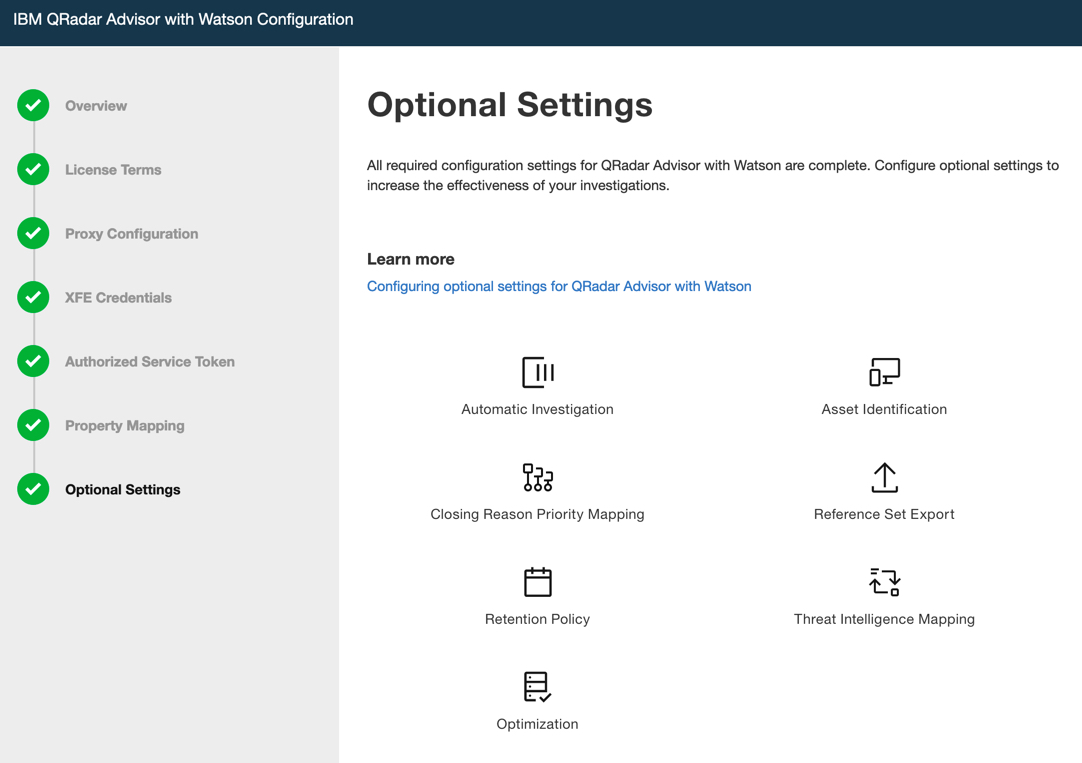1082x763 pixels.
Task: Click the green checkmark beside Overview
Action: click(x=33, y=106)
